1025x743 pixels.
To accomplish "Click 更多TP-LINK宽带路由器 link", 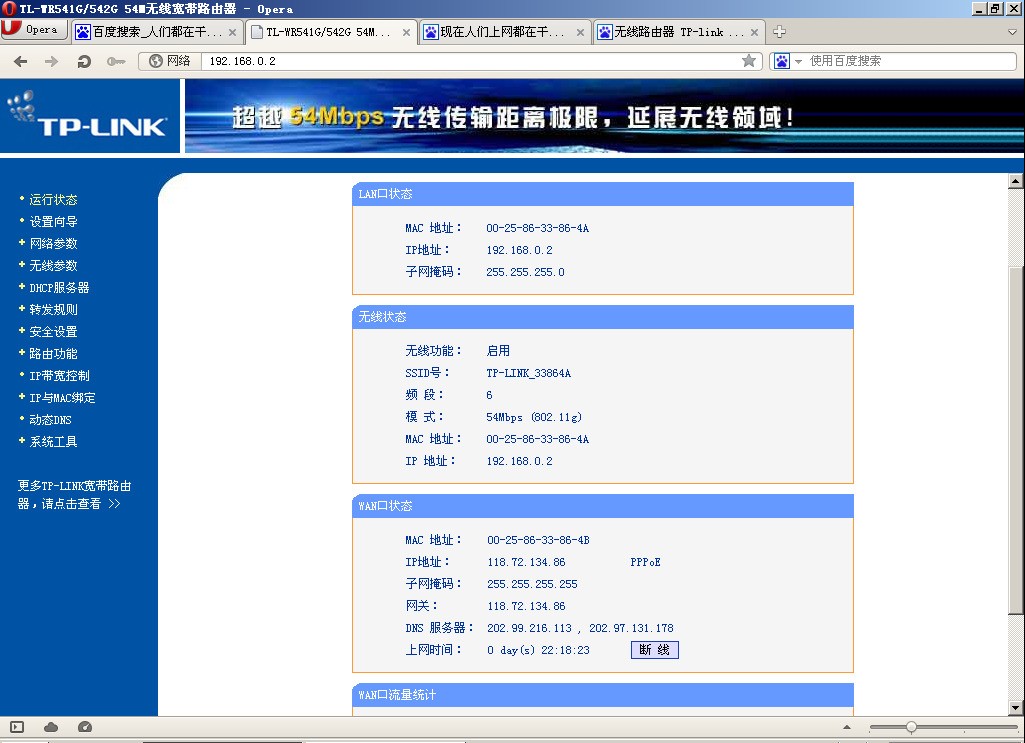I will tap(74, 495).
